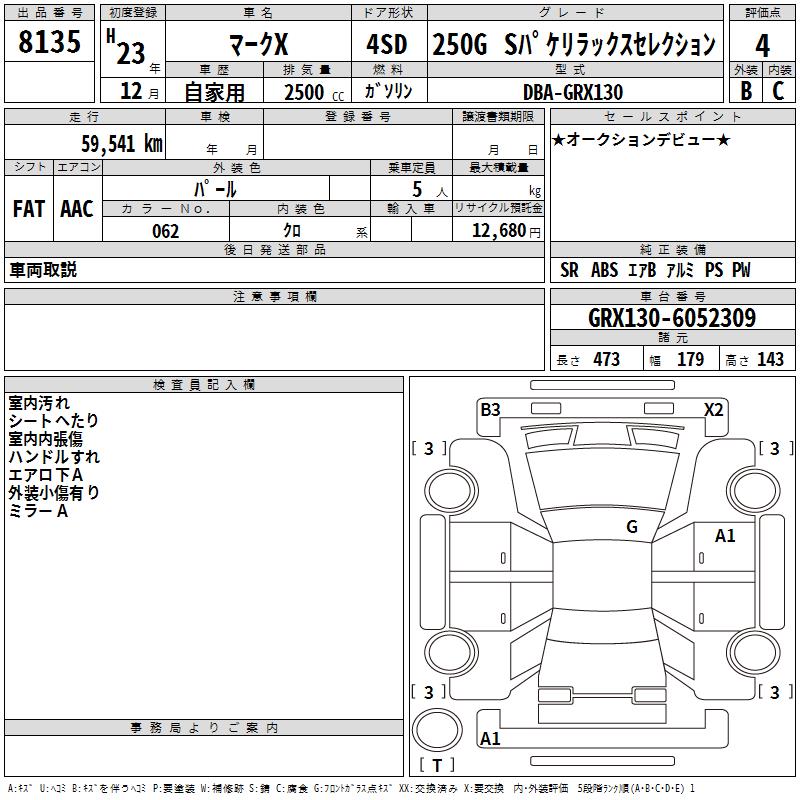Click the B3 damage marker on the car diagram
The width and height of the screenshot is (800, 800).
(490, 409)
